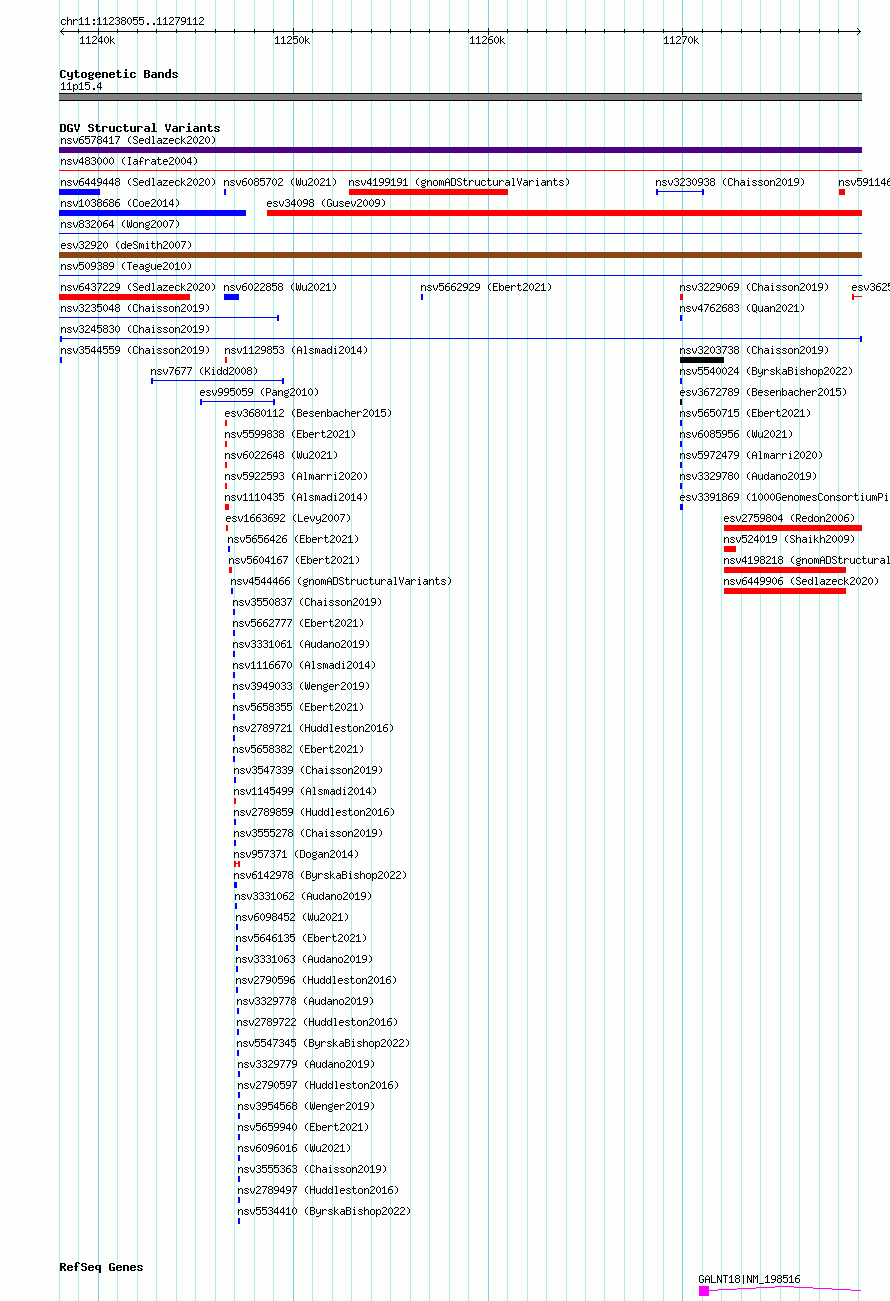Open nsv3949033 (Wenger2019) label
This screenshot has width=890, height=1301.
pyautogui.click(x=301, y=686)
